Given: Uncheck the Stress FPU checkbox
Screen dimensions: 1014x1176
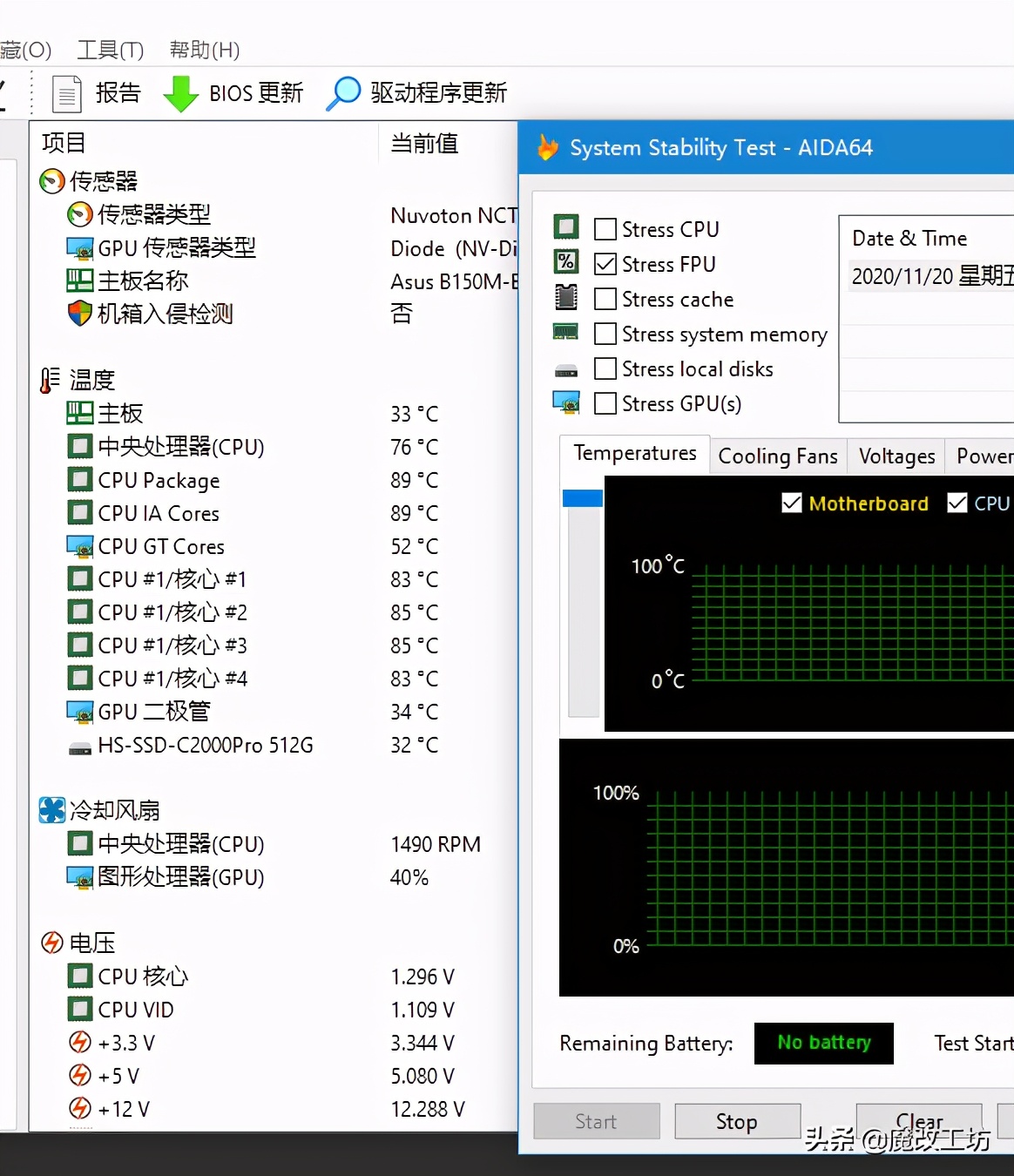Looking at the screenshot, I should coord(605,264).
